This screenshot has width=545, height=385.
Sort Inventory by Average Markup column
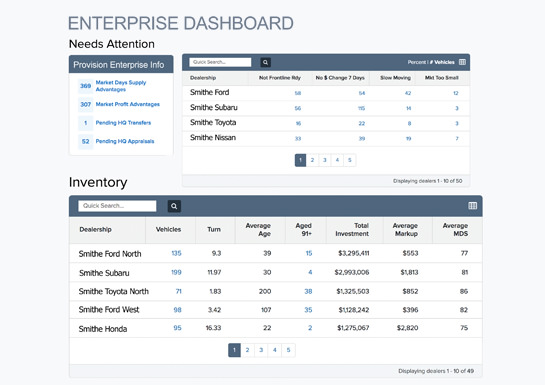point(405,230)
